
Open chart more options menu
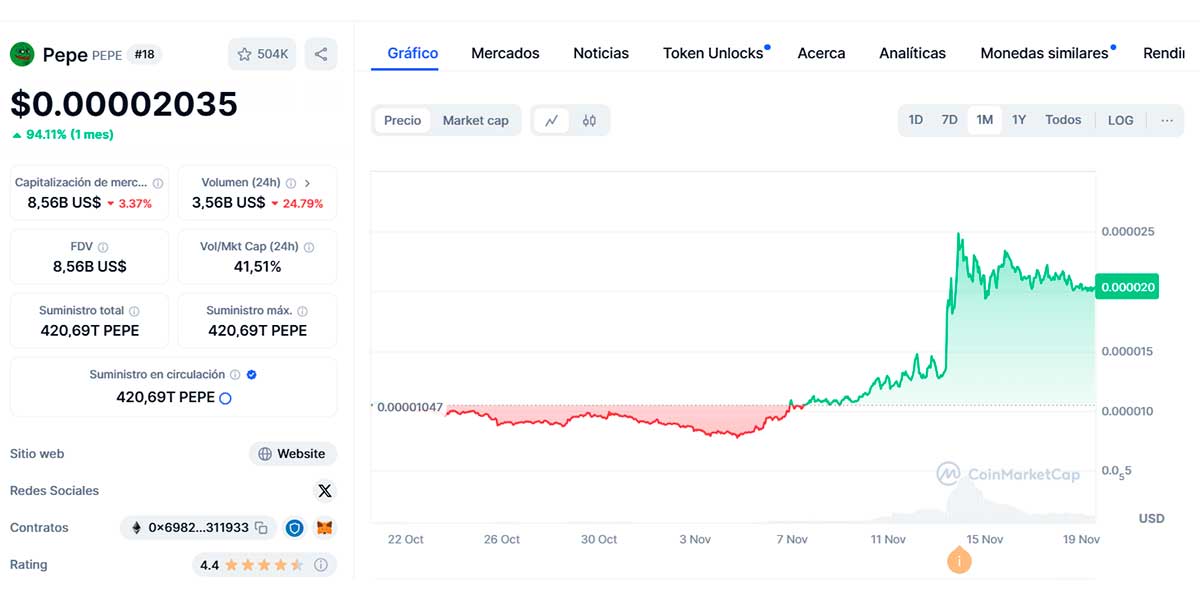point(1167,120)
